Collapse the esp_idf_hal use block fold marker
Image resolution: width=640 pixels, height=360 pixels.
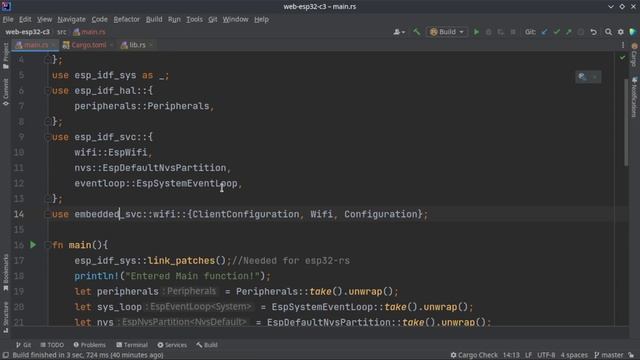point(47,91)
